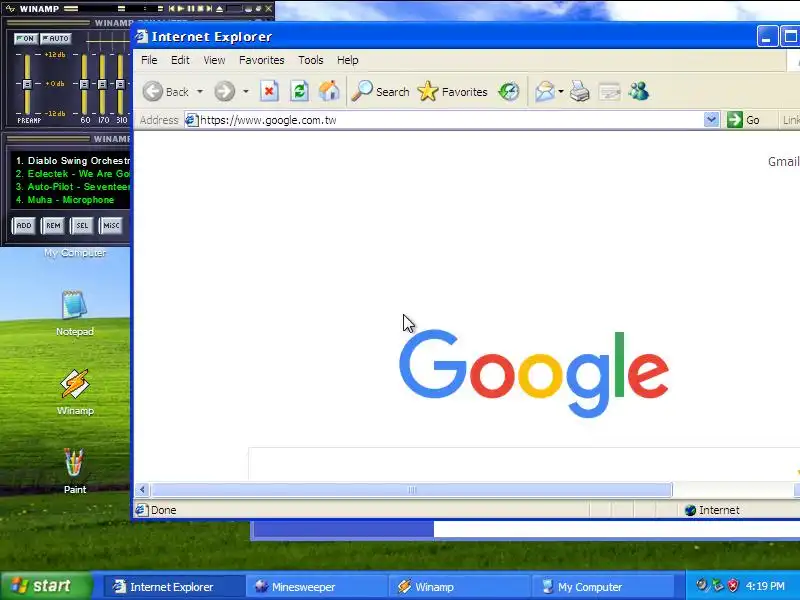The image size is (800, 600).
Task: Open History clock icon in toolbar
Action: (509, 92)
